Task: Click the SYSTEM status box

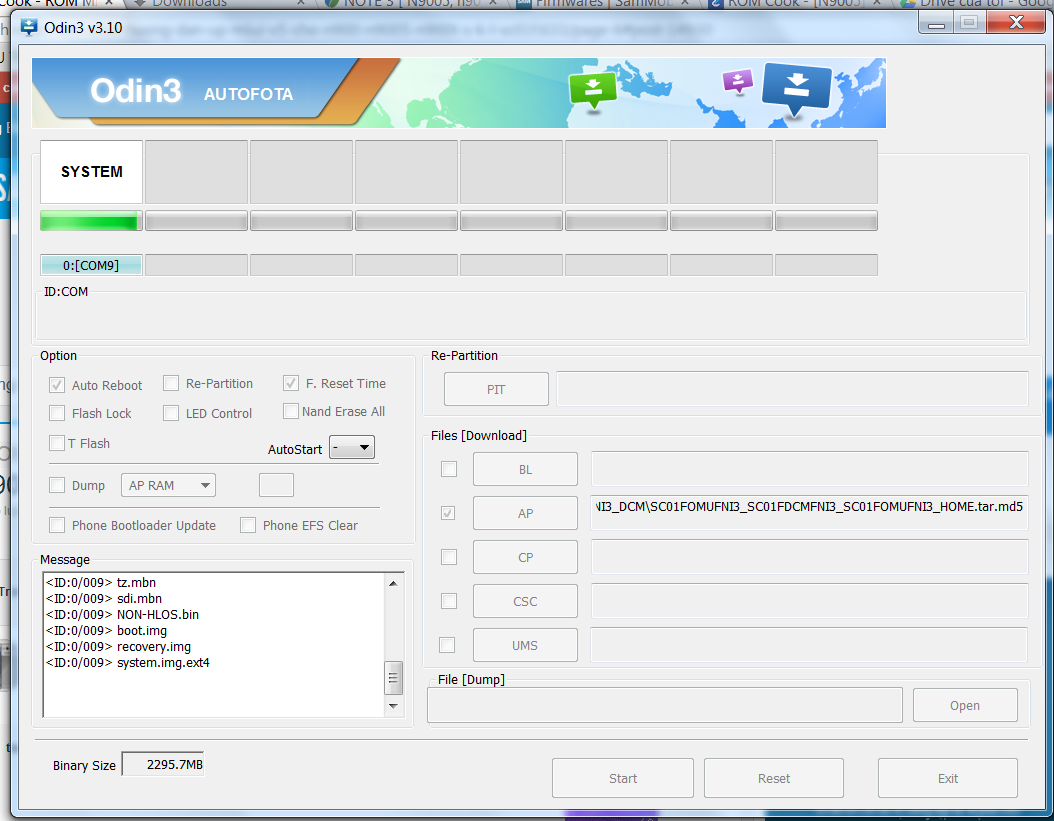Action: tap(91, 172)
